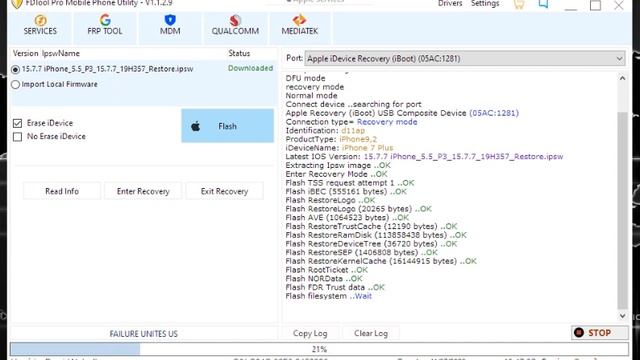Viewport: 640px width, 360px height.
Task: Click the blue bookmark icon in title bar
Action: click(x=543, y=4)
